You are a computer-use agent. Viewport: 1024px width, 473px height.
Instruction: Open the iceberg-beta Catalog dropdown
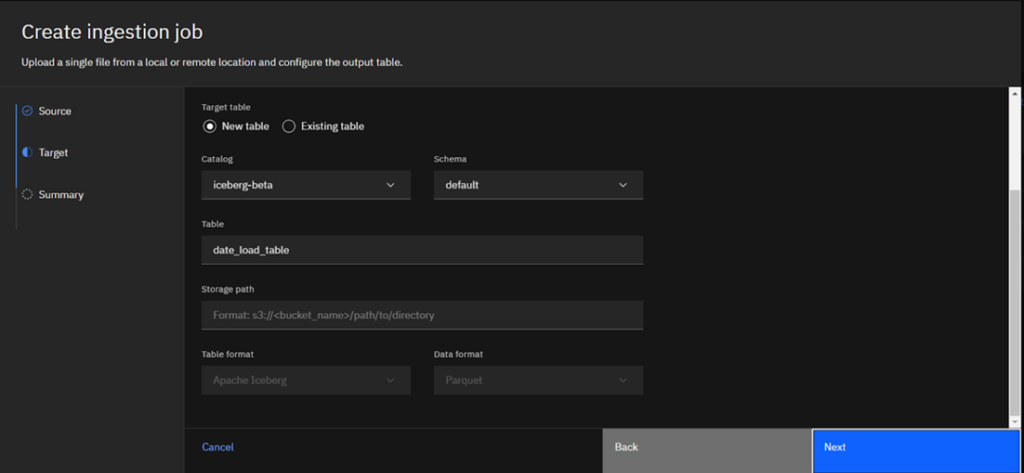pyautogui.click(x=306, y=185)
